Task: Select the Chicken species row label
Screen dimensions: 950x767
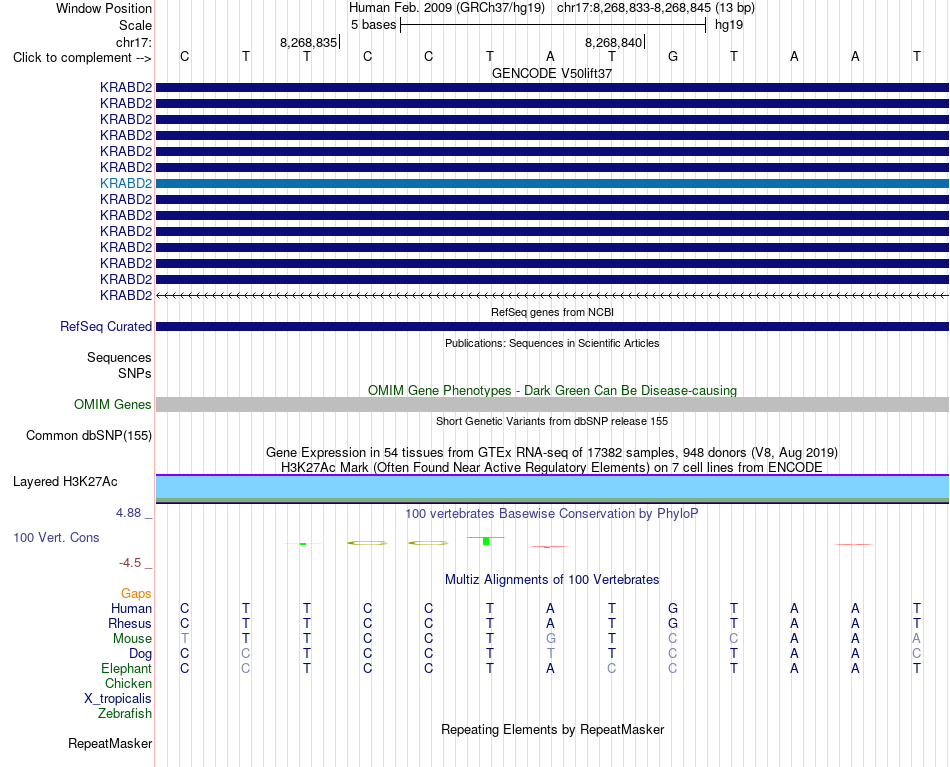Action: [128, 683]
